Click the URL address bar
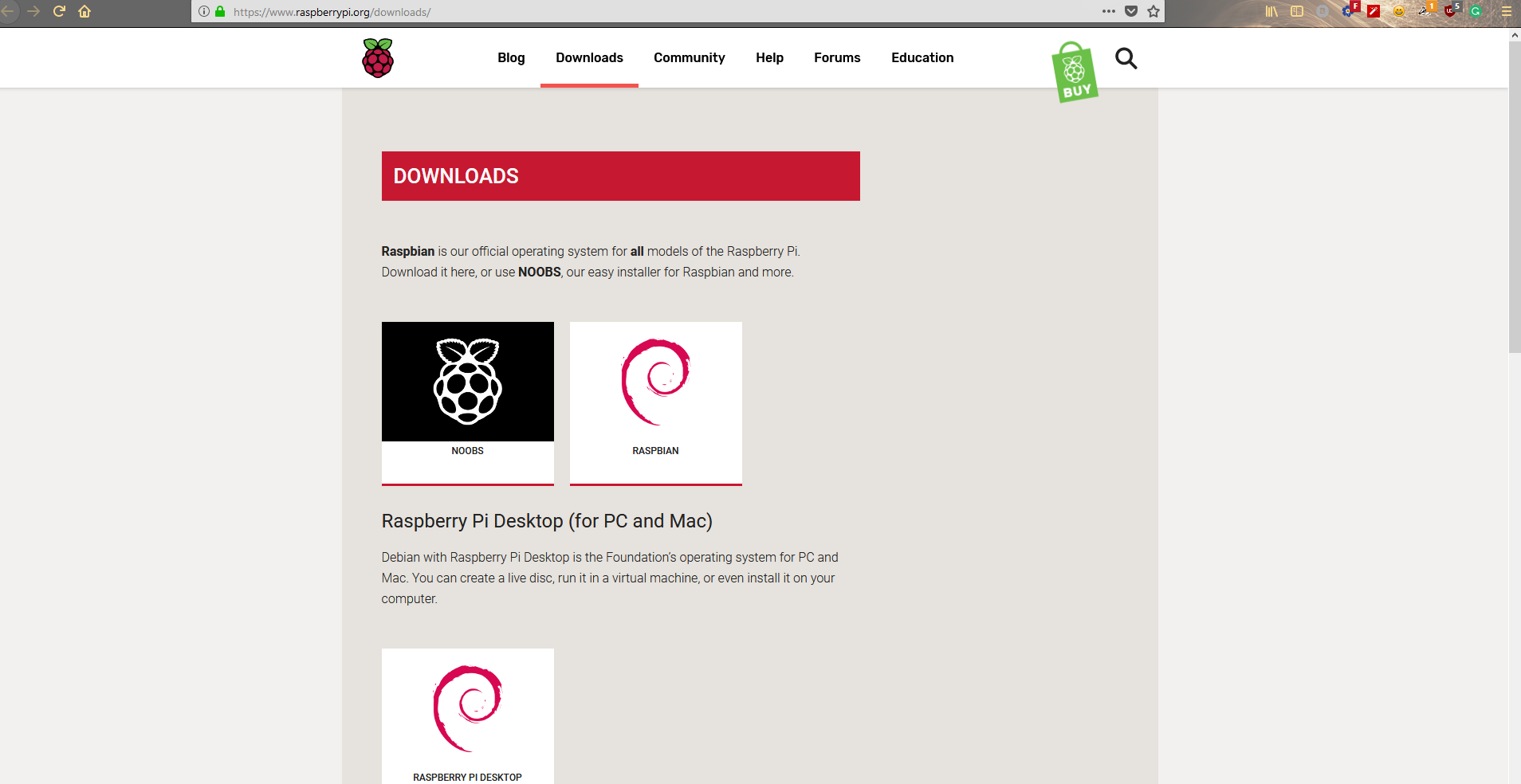This screenshot has width=1521, height=784. click(x=638, y=12)
